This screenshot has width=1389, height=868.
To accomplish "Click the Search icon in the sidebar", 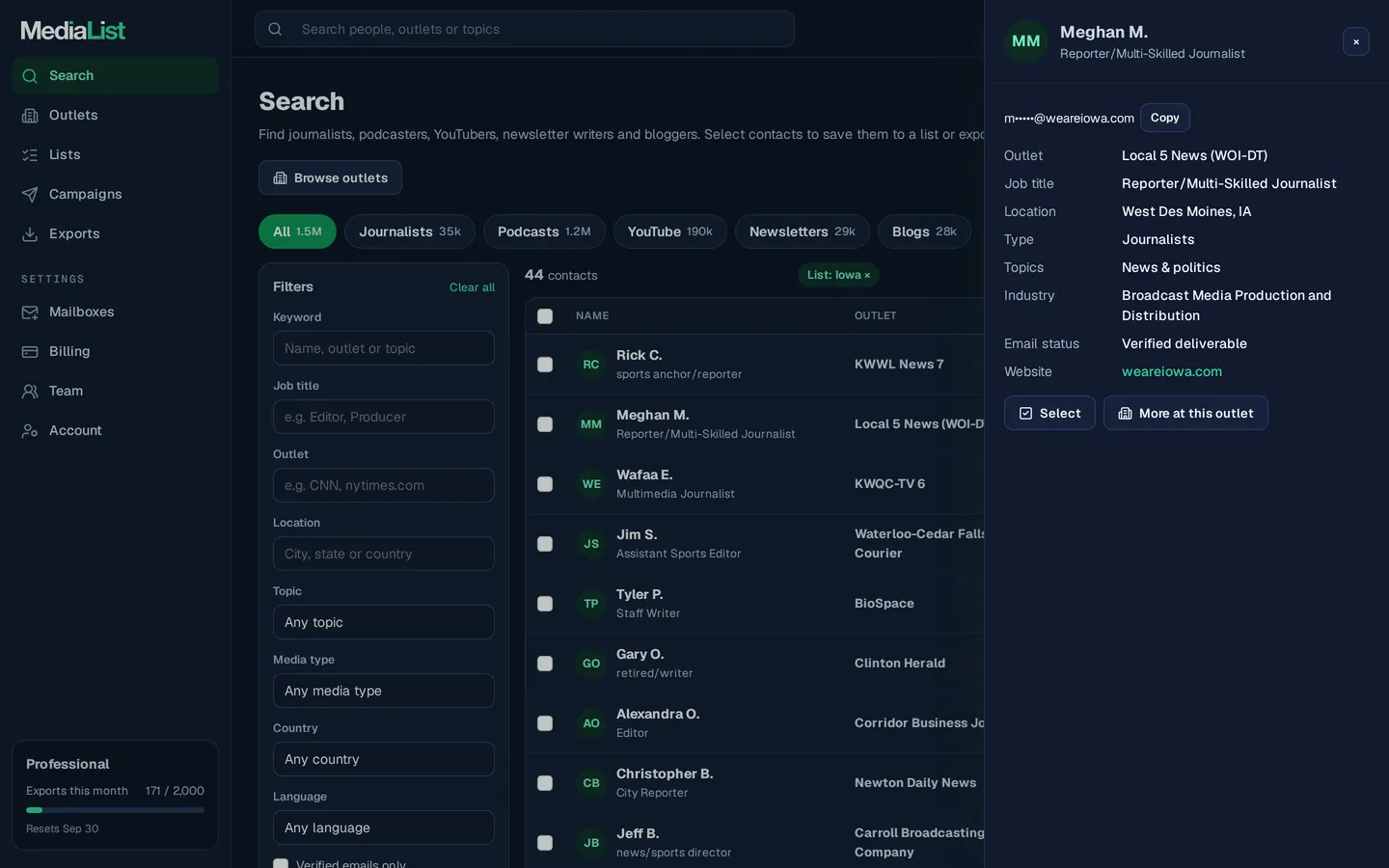I will coord(30,76).
